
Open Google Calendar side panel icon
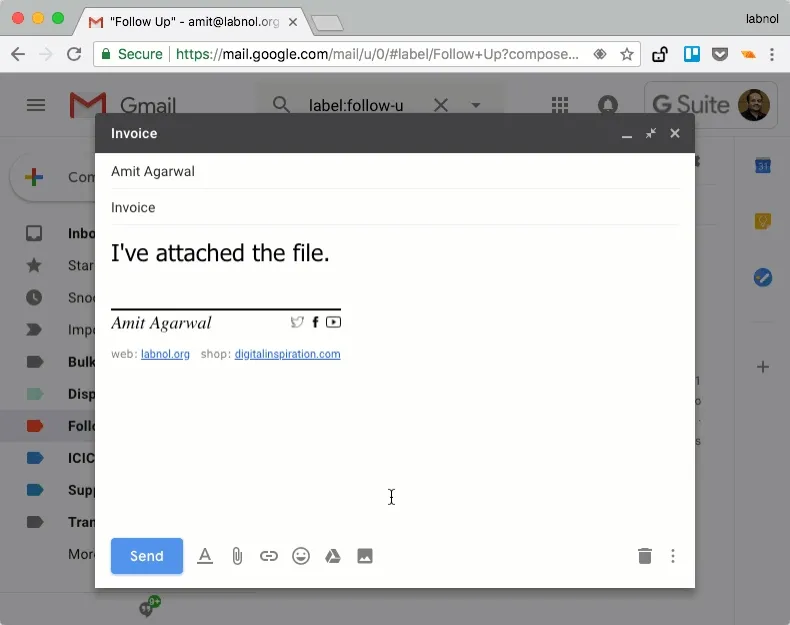tap(762, 166)
